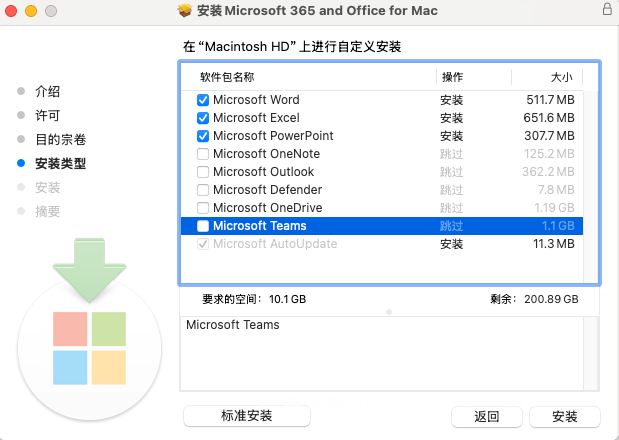619x440 pixels.
Task: Click the 安装类型 step in sidebar
Action: click(x=60, y=163)
